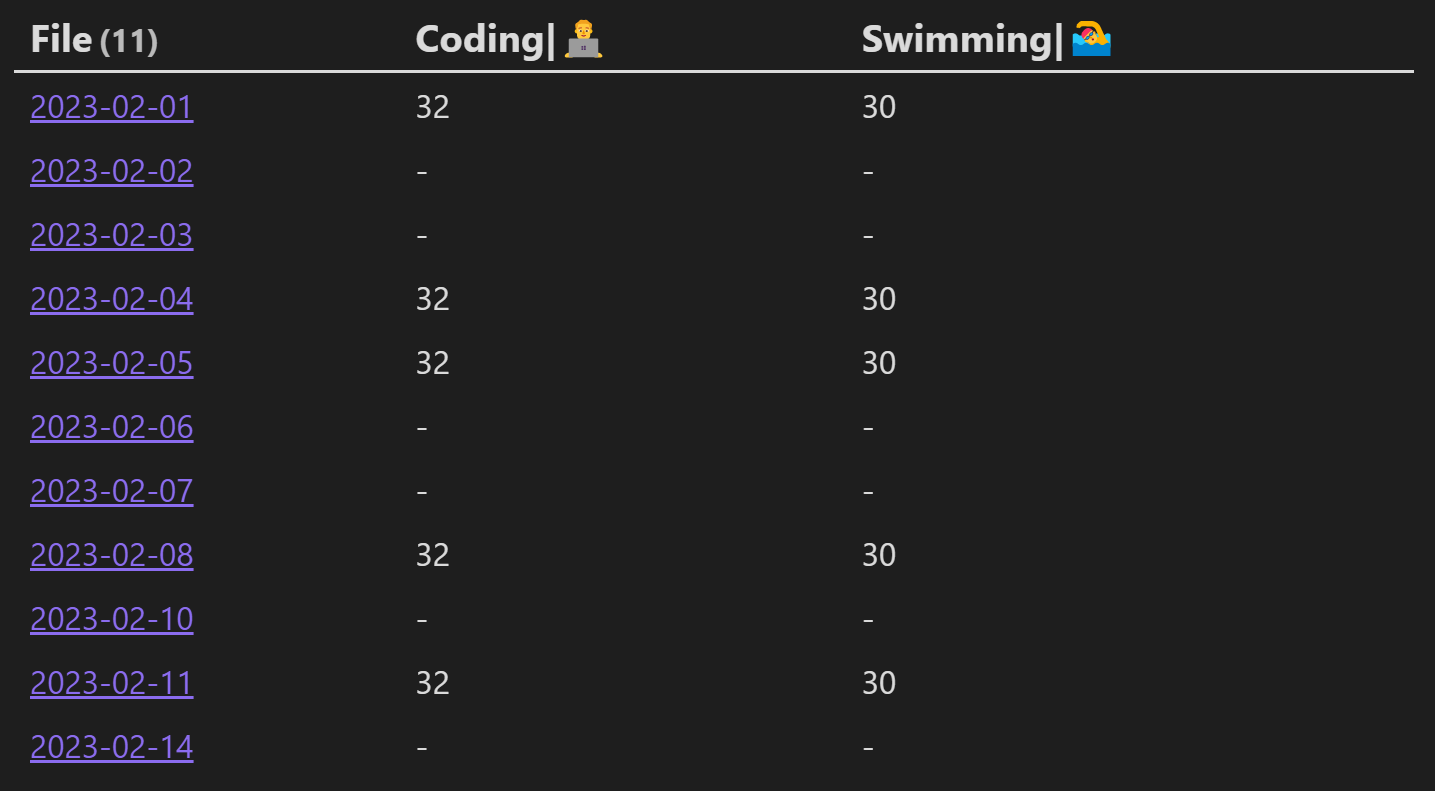Open the 2023-02-10 note
Screen dimensions: 1435x791
pos(111,619)
